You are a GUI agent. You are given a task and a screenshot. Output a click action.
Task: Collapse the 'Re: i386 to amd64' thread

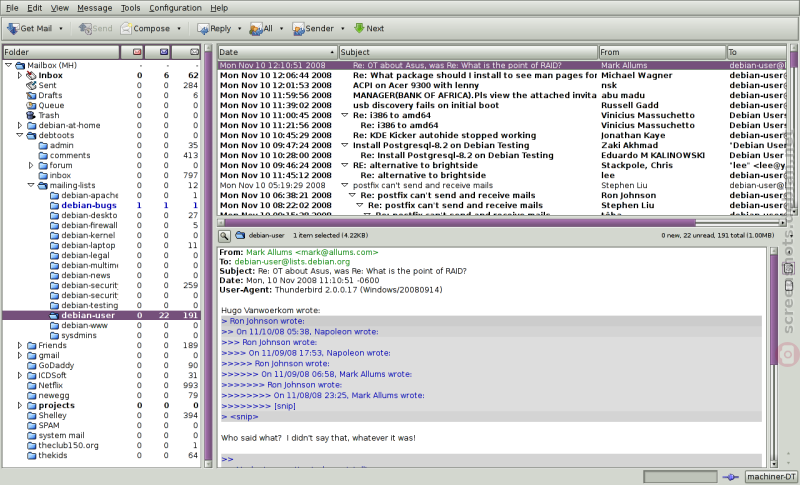click(344, 115)
